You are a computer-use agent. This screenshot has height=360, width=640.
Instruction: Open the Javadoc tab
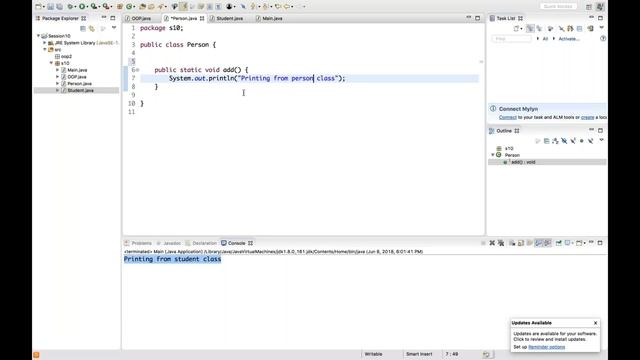click(172, 243)
